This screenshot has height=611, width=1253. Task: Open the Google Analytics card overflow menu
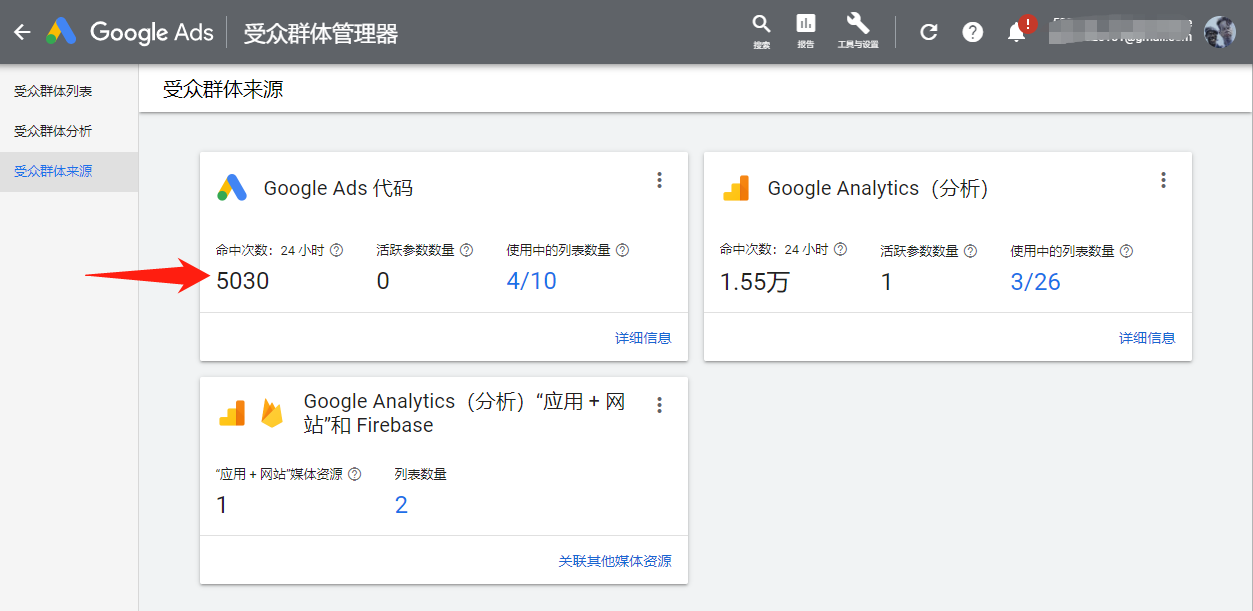click(1163, 180)
